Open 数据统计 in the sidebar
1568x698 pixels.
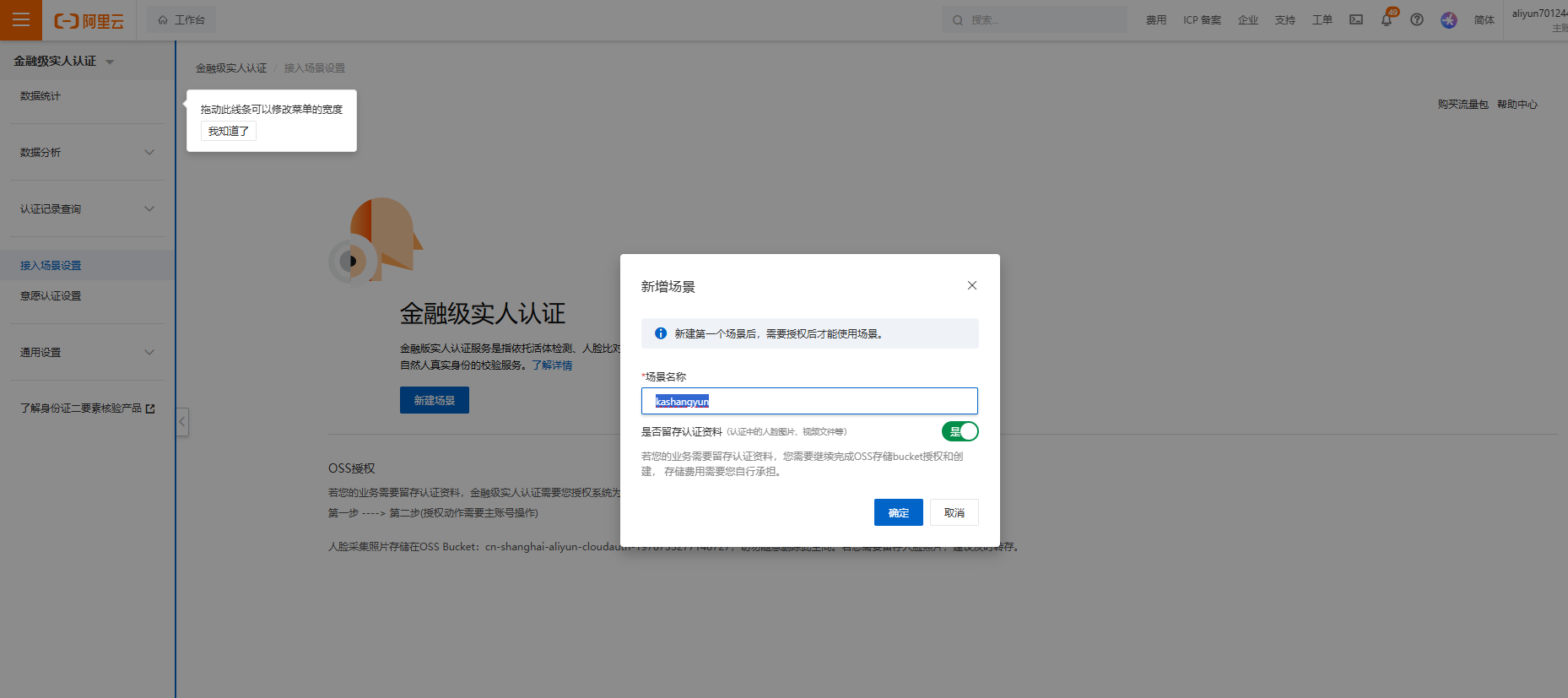point(41,96)
